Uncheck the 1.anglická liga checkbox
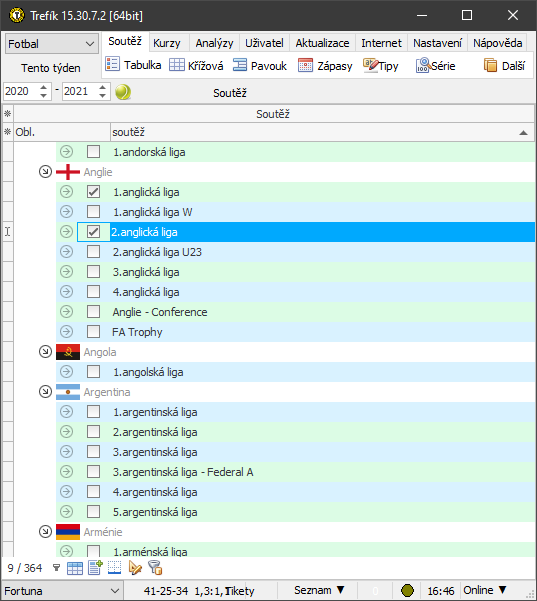 pyautogui.click(x=94, y=192)
